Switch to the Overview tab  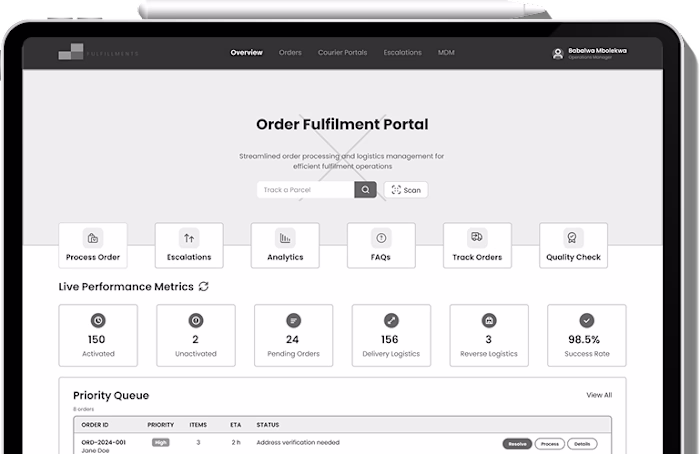pos(246,53)
